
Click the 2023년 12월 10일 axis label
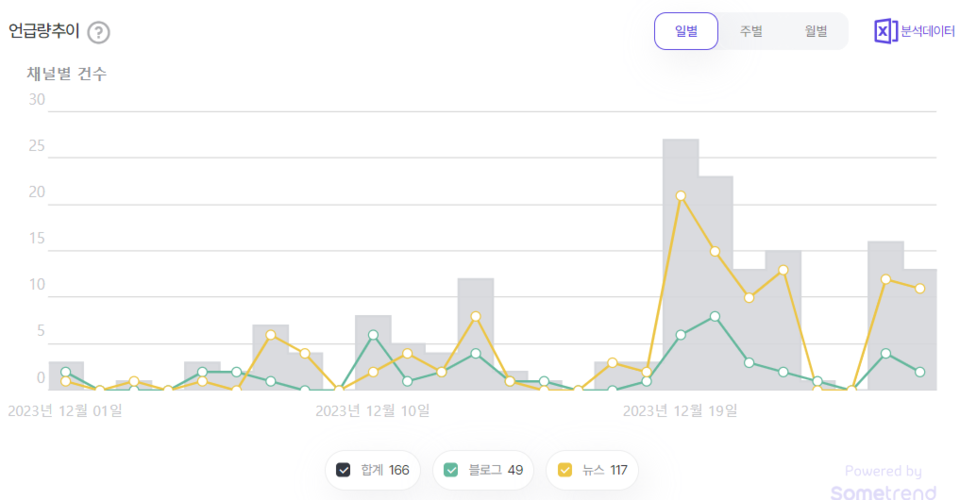pyautogui.click(x=372, y=410)
